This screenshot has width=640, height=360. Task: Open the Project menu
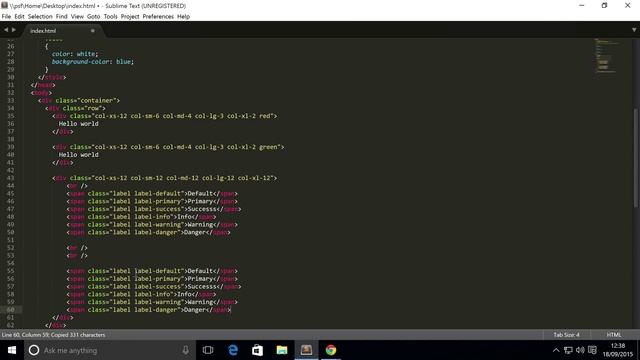tap(130, 17)
